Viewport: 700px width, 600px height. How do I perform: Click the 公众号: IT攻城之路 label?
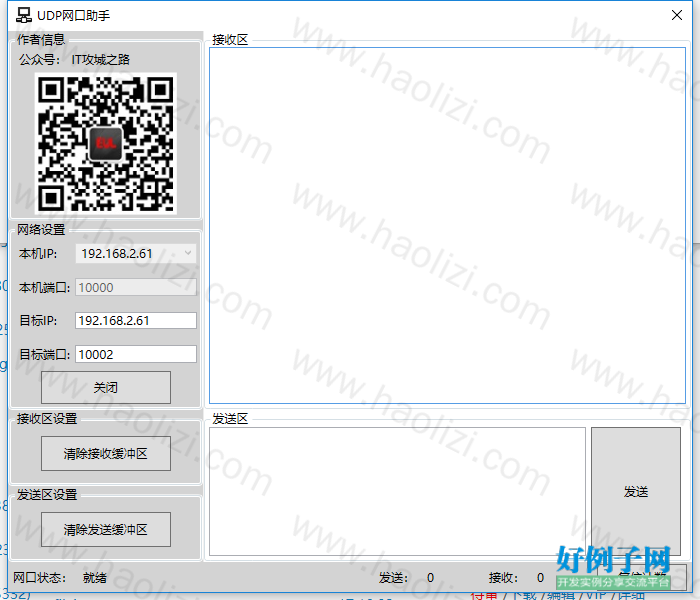click(74, 60)
